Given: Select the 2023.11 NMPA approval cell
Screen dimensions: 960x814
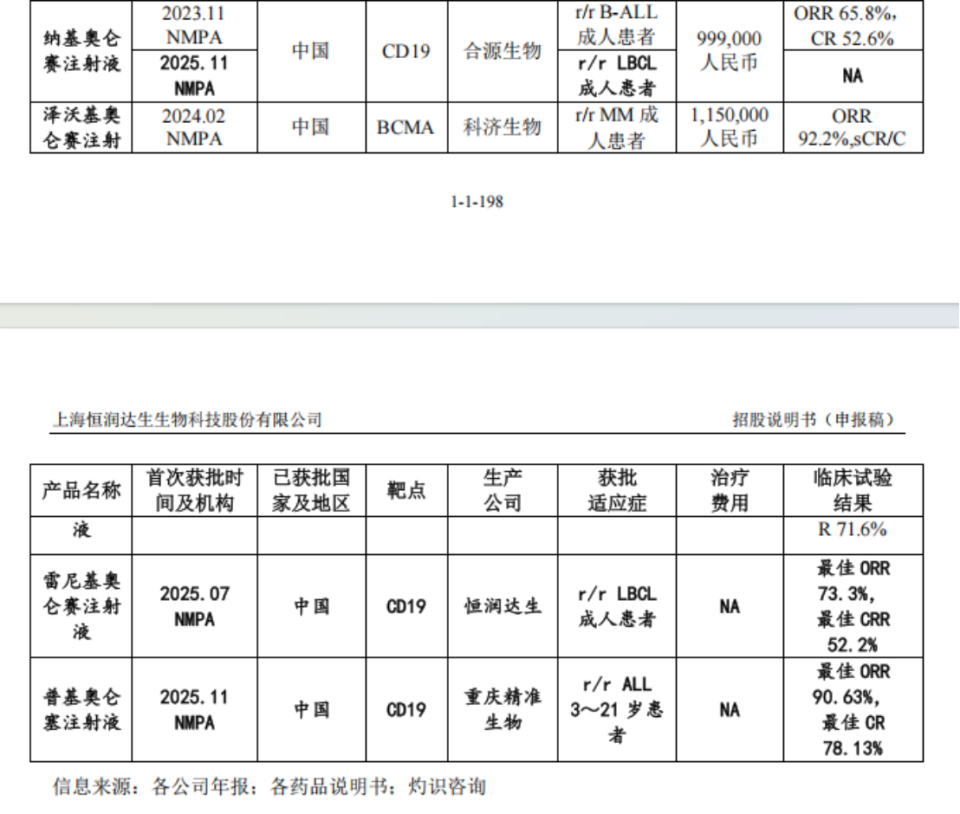Looking at the screenshot, I should pyautogui.click(x=194, y=25).
